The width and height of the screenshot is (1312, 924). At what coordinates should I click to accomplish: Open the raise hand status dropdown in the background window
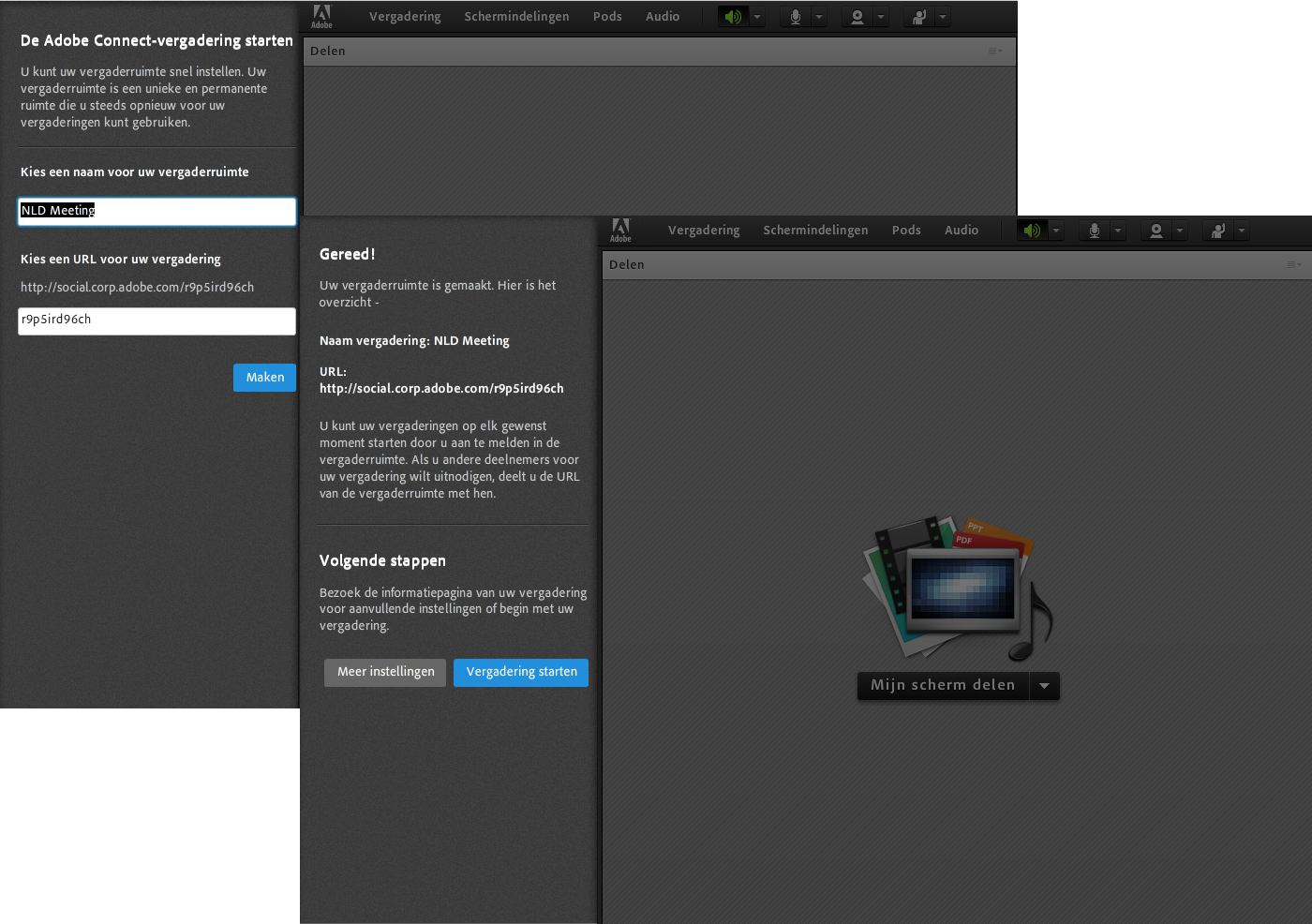point(943,17)
